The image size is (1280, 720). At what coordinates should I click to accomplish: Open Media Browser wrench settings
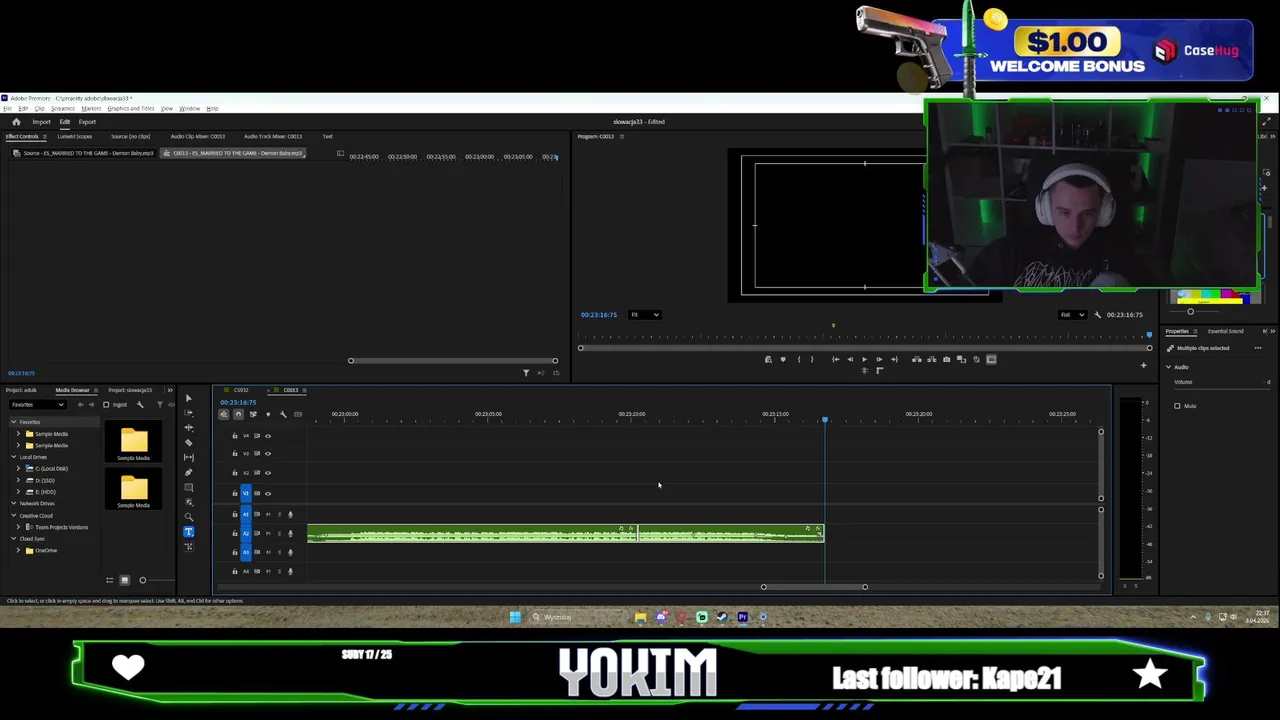coord(140,404)
